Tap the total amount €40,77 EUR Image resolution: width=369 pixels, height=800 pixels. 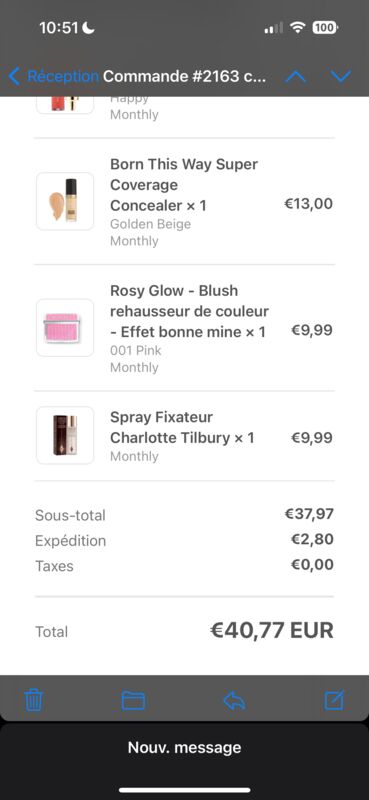point(272,631)
